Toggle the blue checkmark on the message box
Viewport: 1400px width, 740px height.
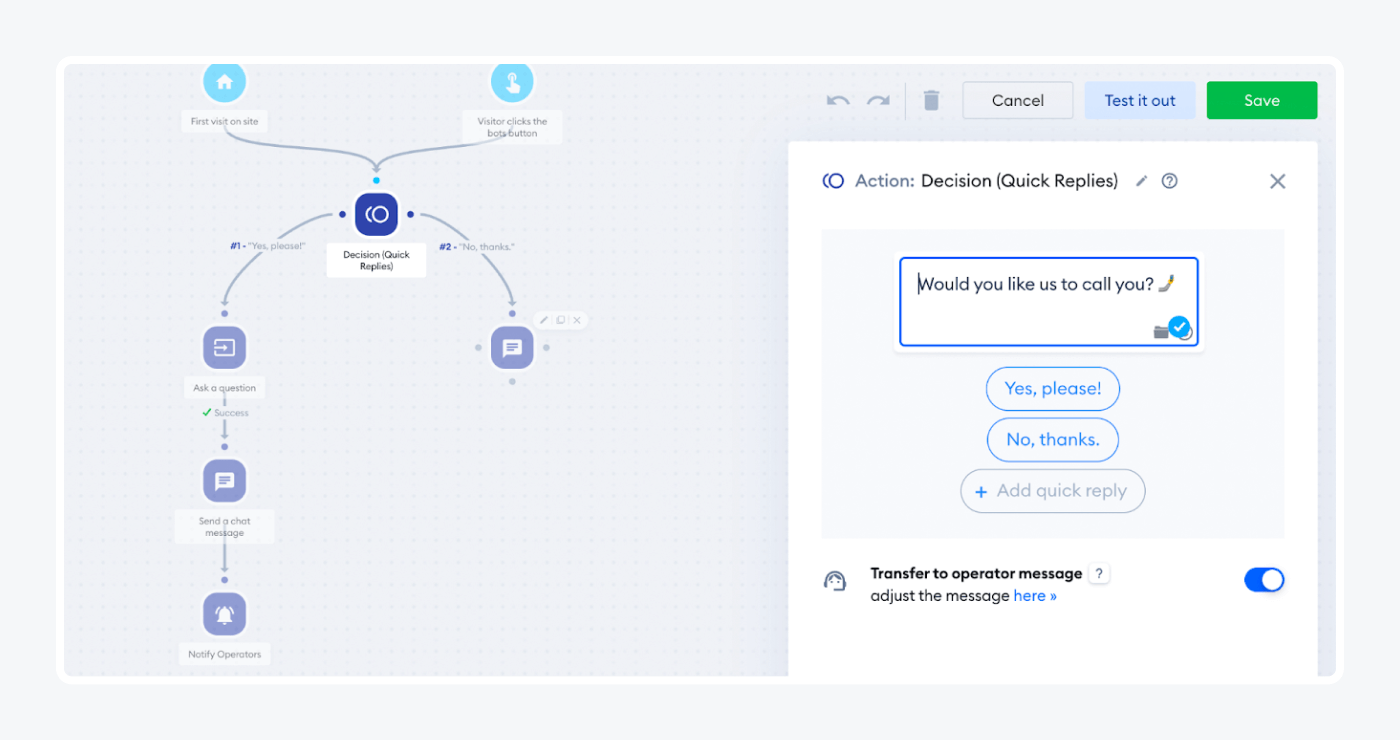[x=1180, y=327]
